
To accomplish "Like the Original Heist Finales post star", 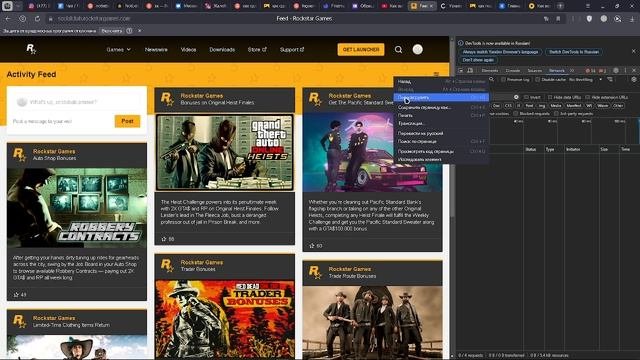I will point(164,239).
